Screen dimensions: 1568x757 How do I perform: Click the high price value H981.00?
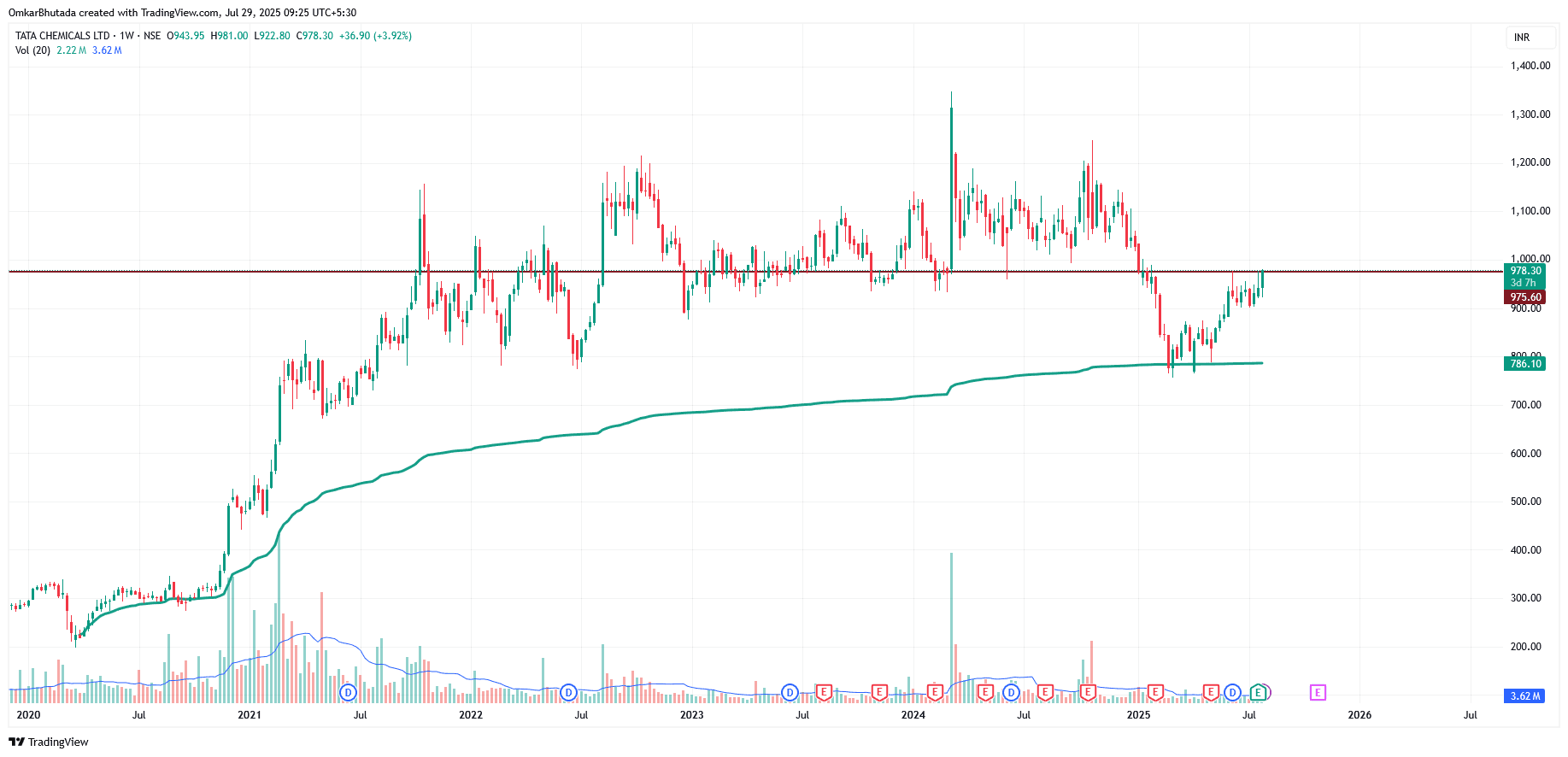230,36
